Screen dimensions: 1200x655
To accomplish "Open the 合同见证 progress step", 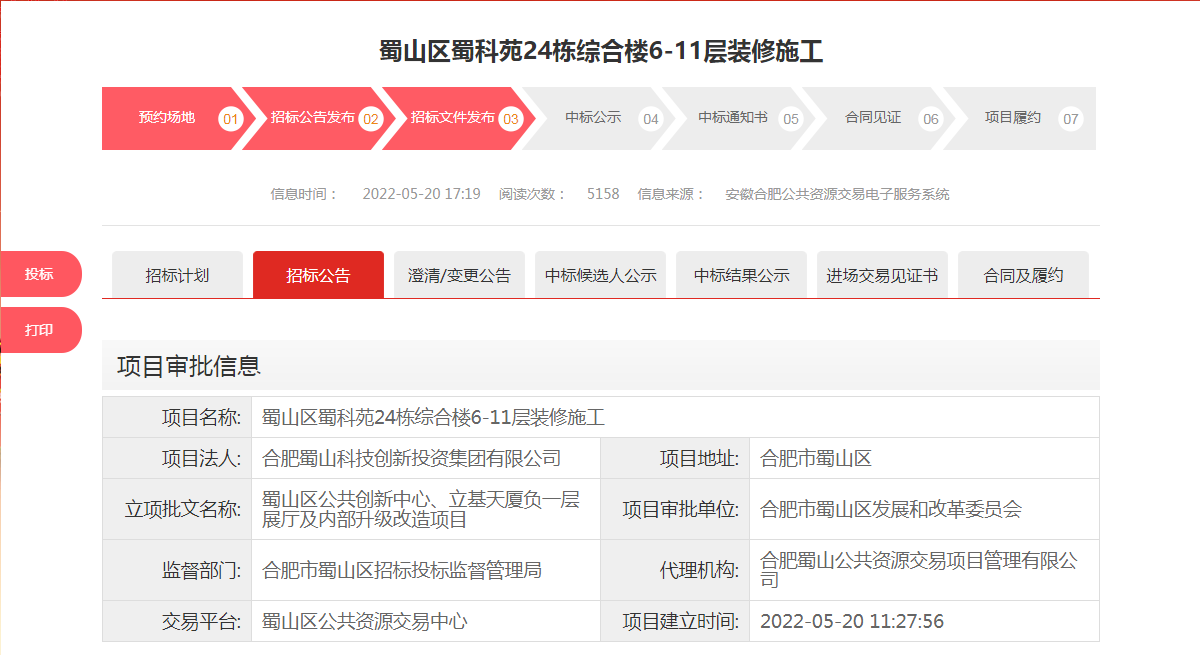I will pyautogui.click(x=873, y=118).
